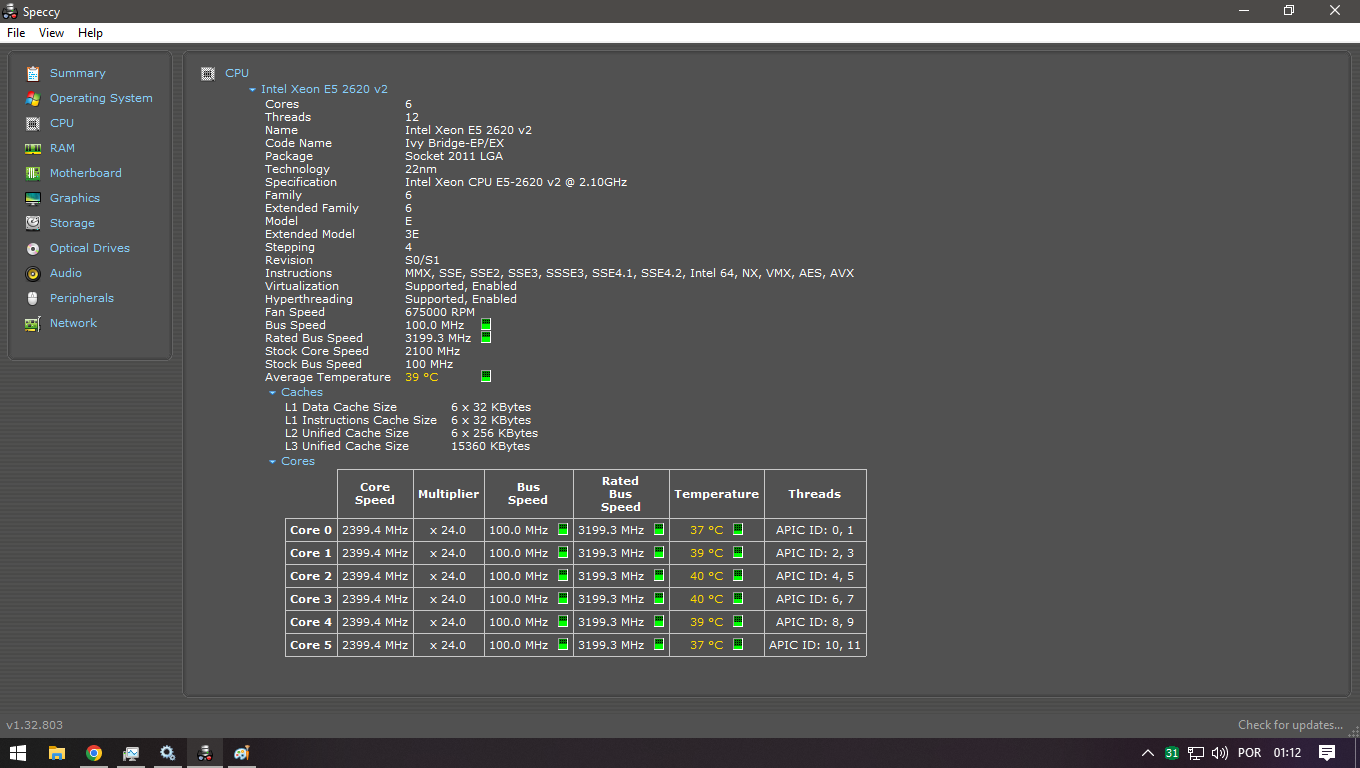The image size is (1360, 768).
Task: Click L3 Unified Cache Size 15360 KBytes
Action: point(490,446)
